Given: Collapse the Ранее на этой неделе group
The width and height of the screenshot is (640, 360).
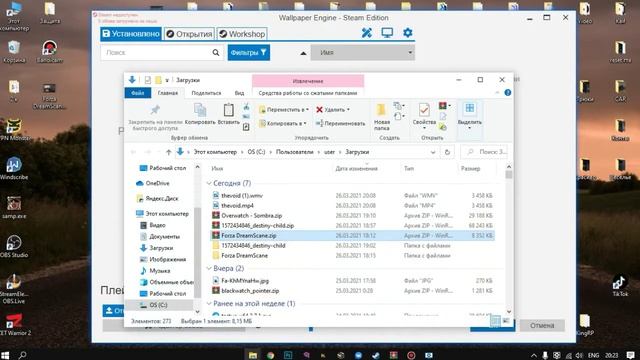Looking at the screenshot, I should [209, 304].
